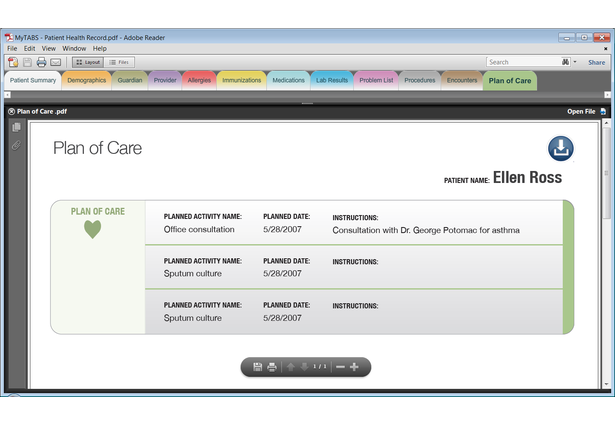Click into the Search field
Screen dimensions: 615x424
pos(524,62)
